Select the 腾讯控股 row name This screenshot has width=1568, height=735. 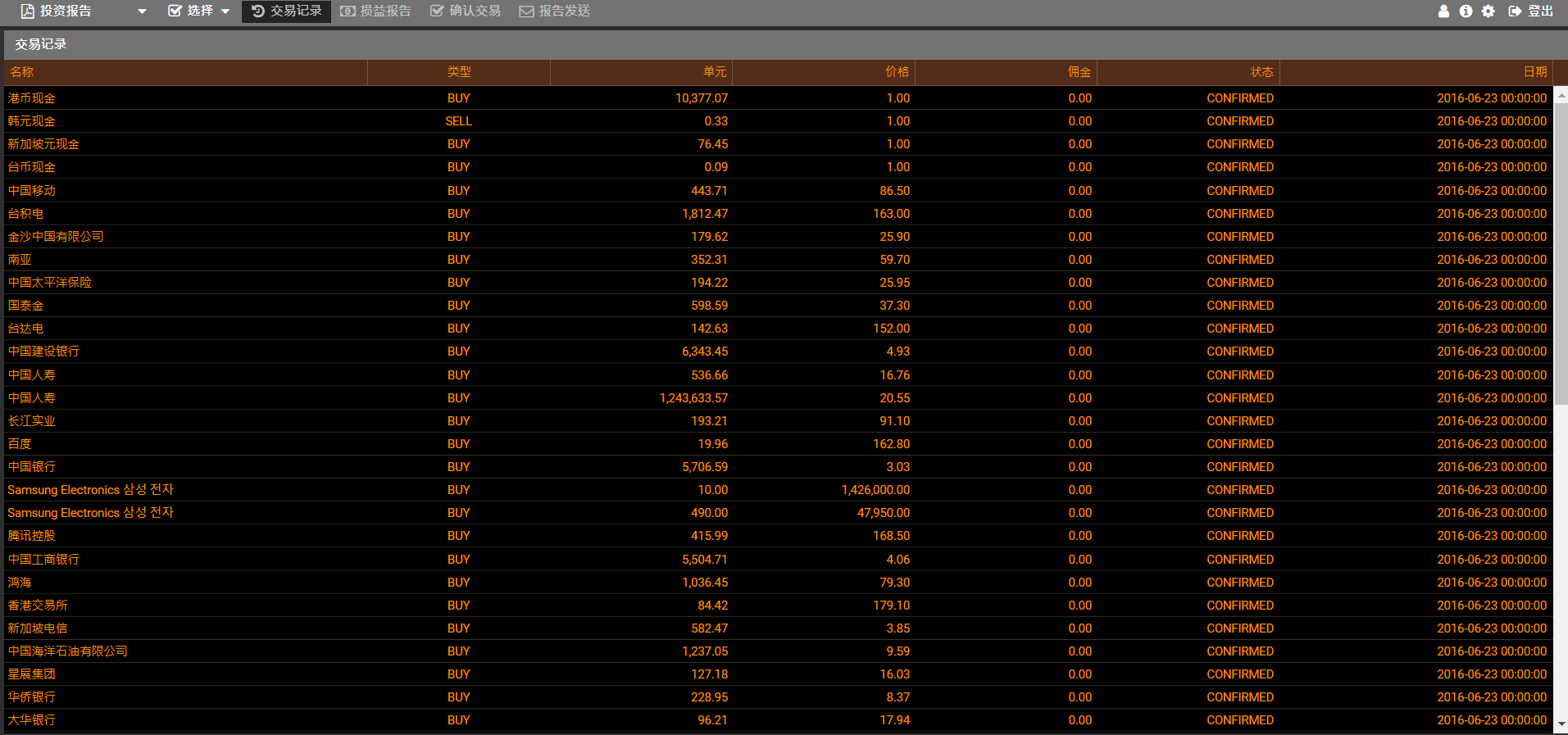click(x=32, y=536)
